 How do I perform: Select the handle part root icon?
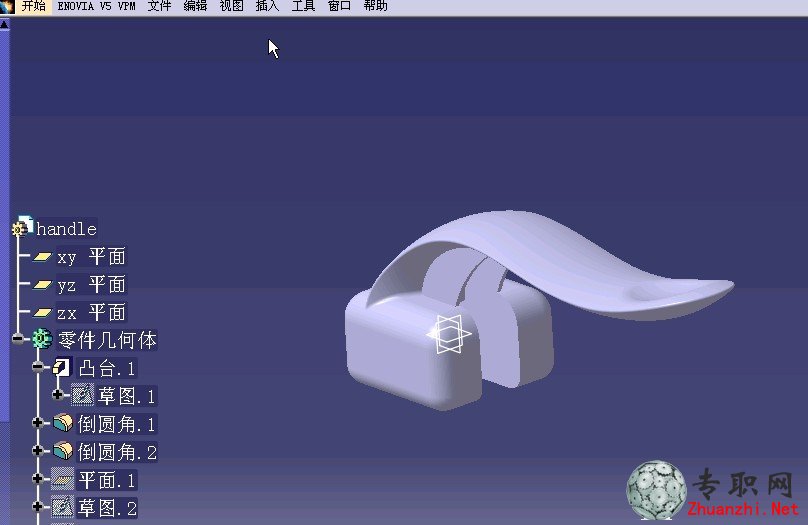coord(23,227)
